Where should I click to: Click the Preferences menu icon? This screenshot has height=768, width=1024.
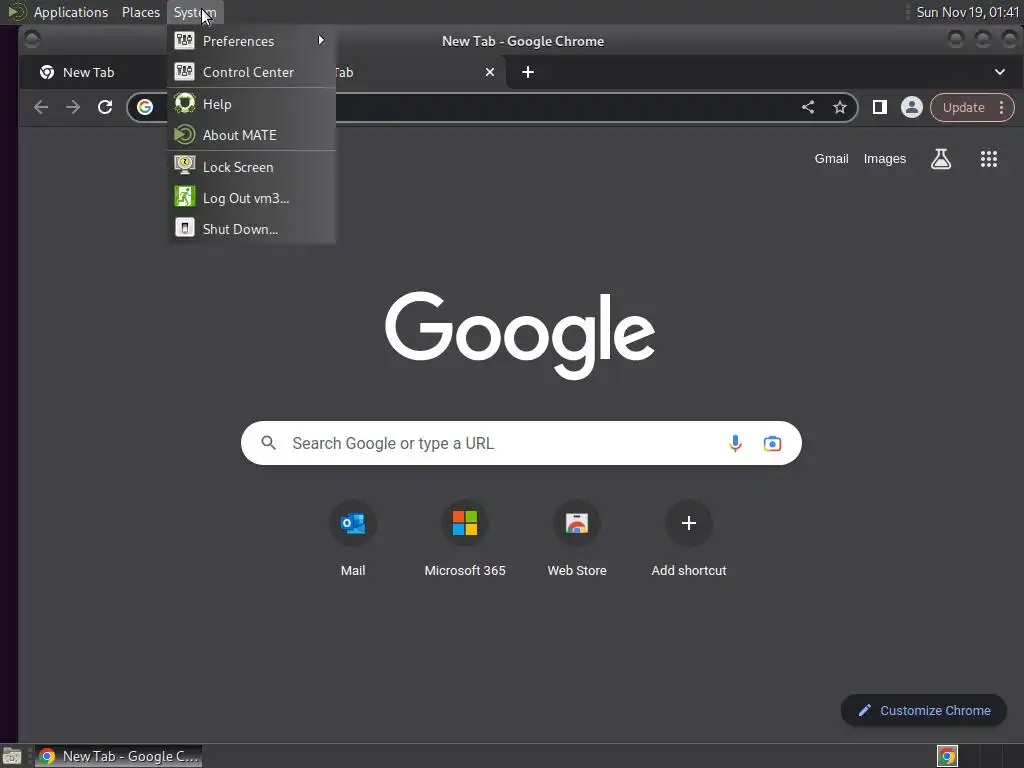184,40
